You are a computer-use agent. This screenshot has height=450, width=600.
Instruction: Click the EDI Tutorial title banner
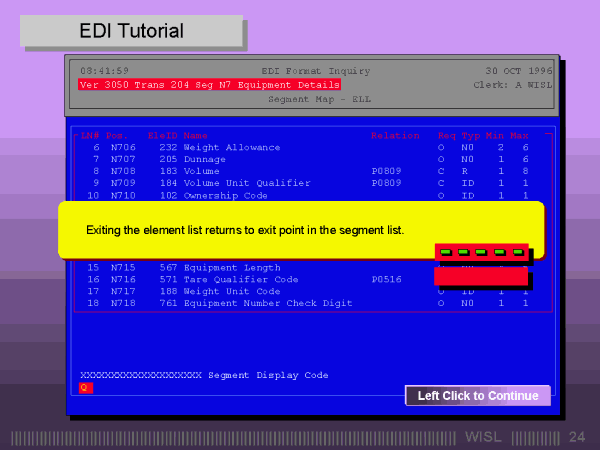click(132, 31)
